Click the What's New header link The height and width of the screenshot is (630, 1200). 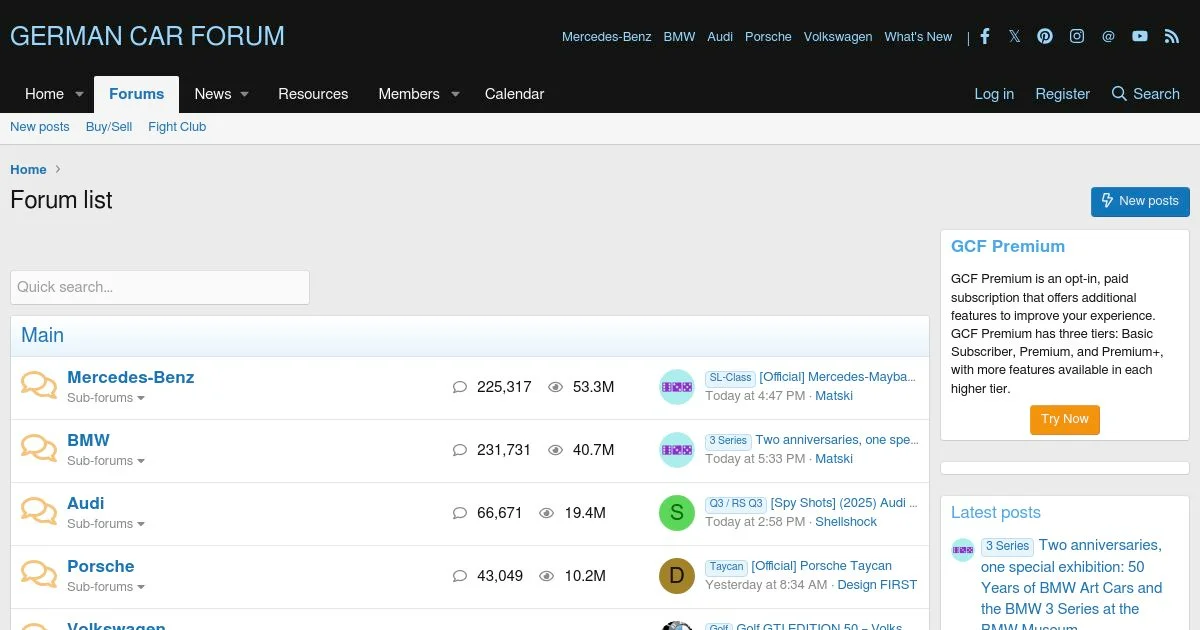click(x=918, y=37)
